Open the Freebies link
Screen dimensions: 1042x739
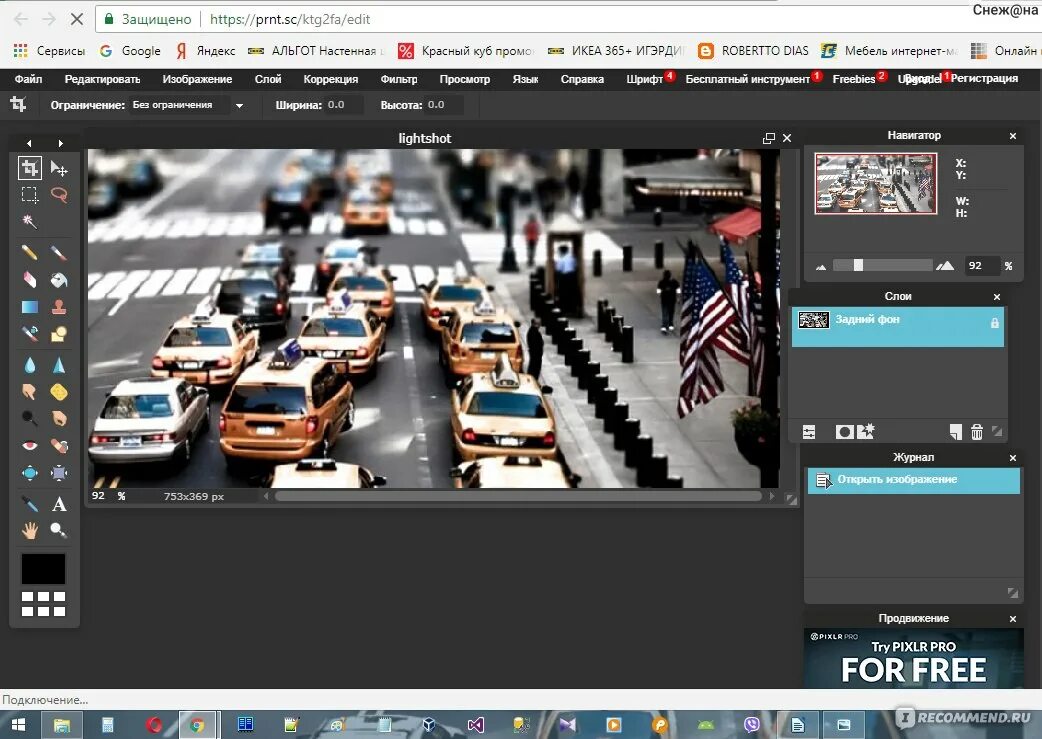[854, 79]
